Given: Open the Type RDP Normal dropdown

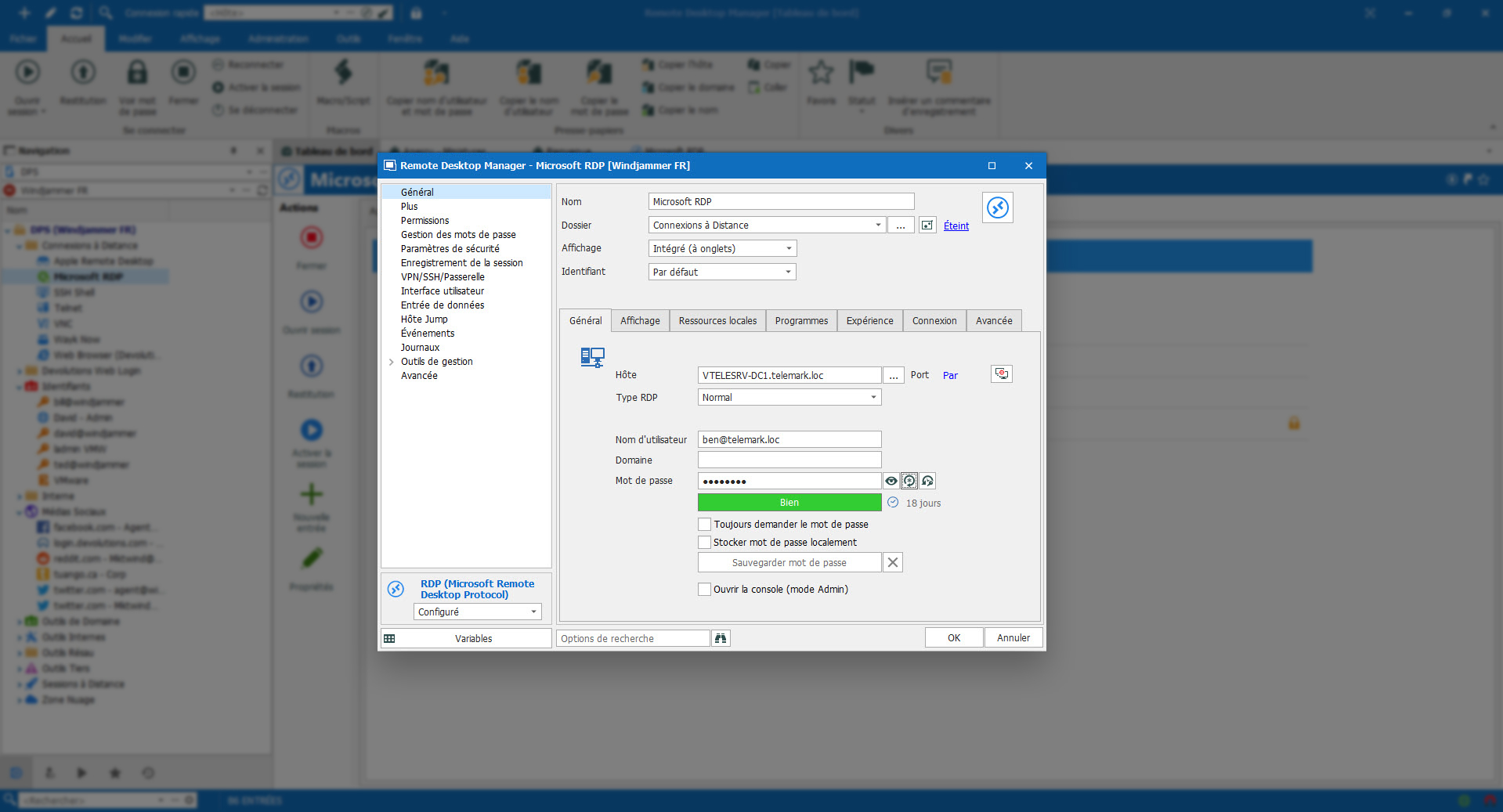Looking at the screenshot, I should point(873,398).
